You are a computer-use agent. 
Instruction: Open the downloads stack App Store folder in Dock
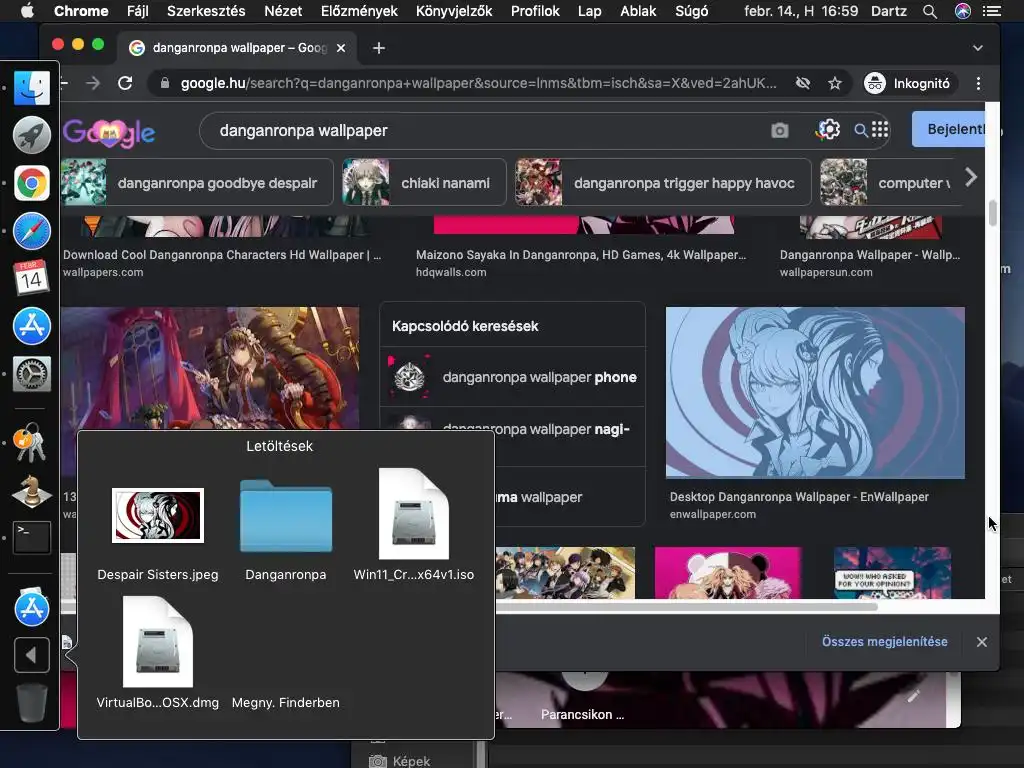pos(31,607)
